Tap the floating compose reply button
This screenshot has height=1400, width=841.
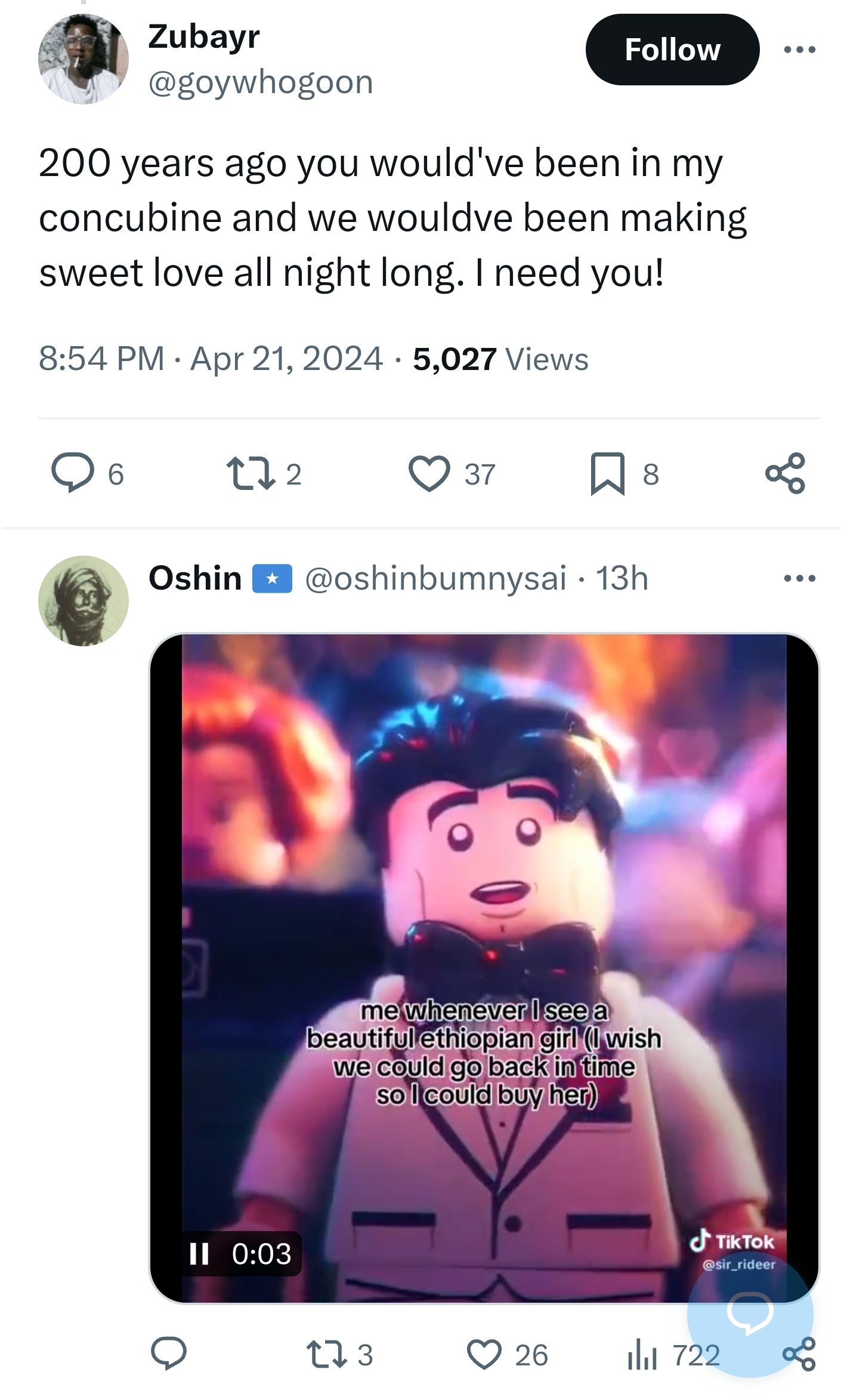[x=750, y=1313]
